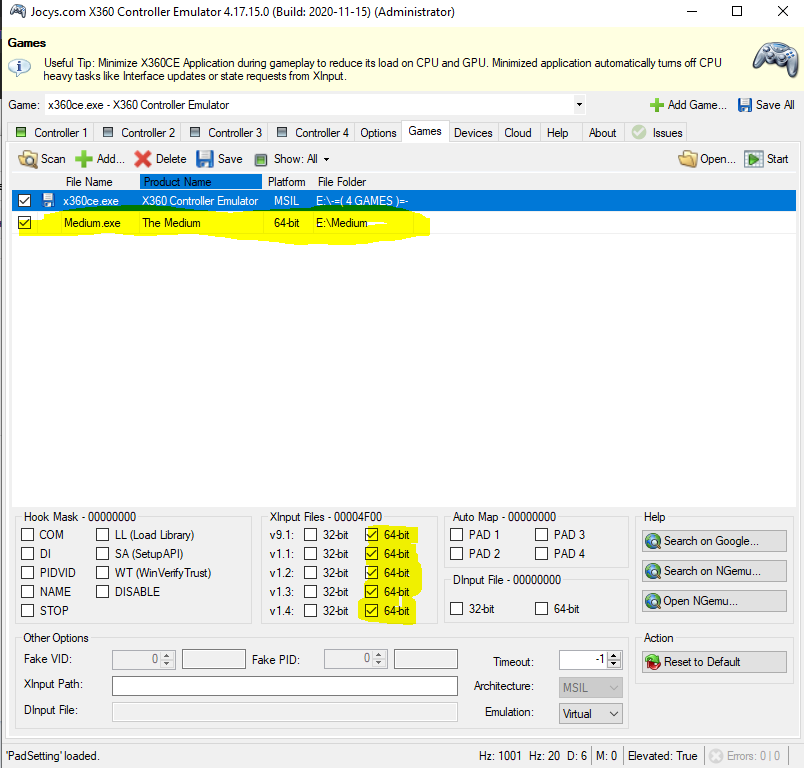
Task: Switch to the Controller 1 tab
Action: (x=51, y=133)
